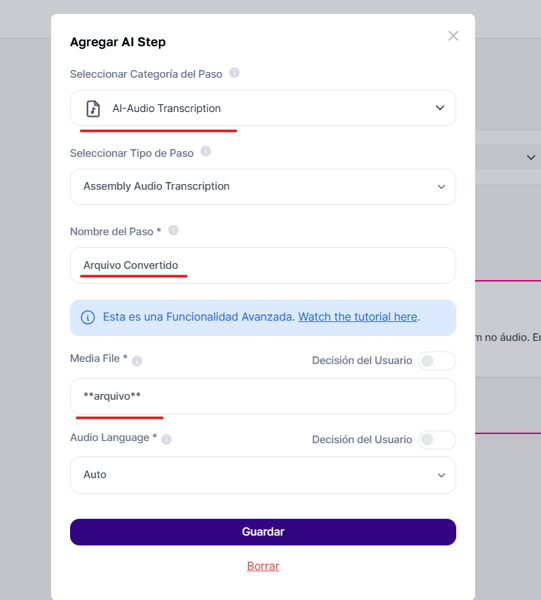Toggle Decisión del Usuario for Audio Language
This screenshot has height=600, width=541.
(x=437, y=440)
